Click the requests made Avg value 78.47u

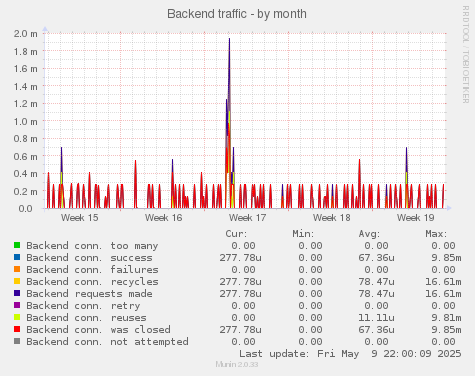coord(376,294)
